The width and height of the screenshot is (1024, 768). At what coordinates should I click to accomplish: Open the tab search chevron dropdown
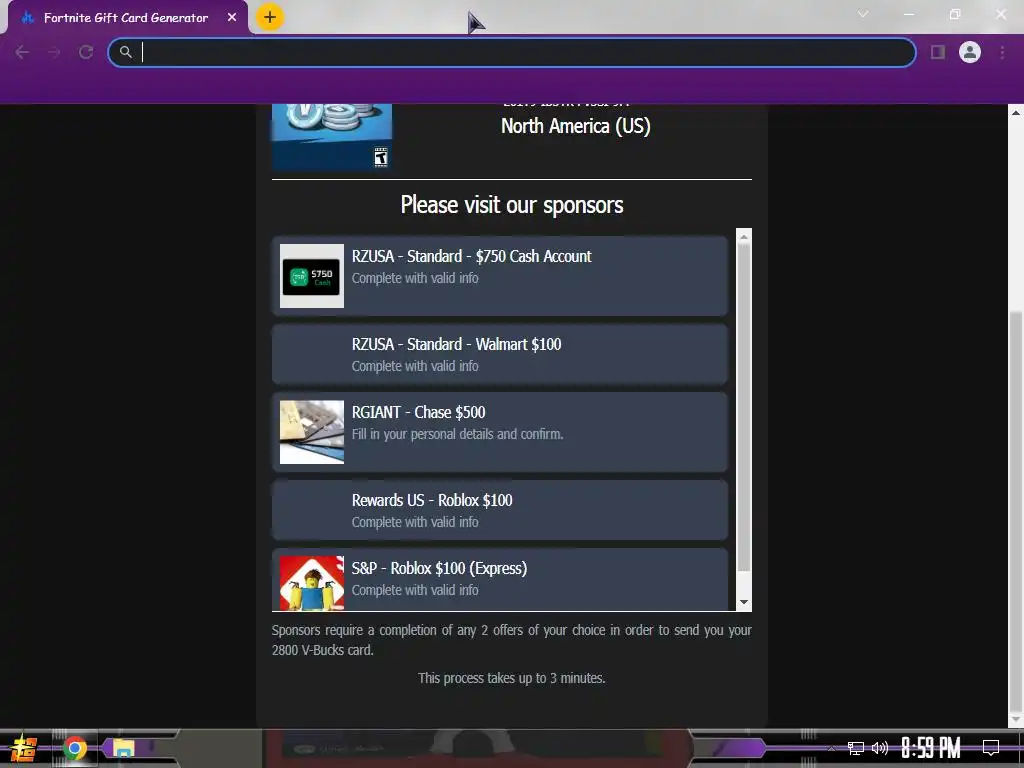(863, 14)
